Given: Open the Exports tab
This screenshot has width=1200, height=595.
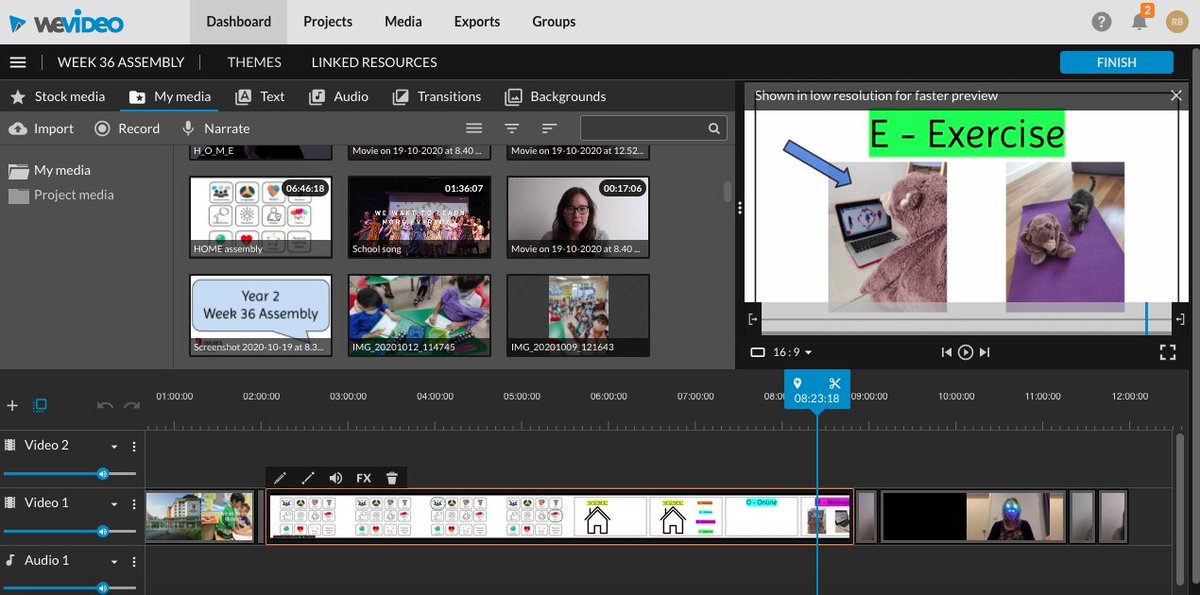Looking at the screenshot, I should (x=477, y=21).
